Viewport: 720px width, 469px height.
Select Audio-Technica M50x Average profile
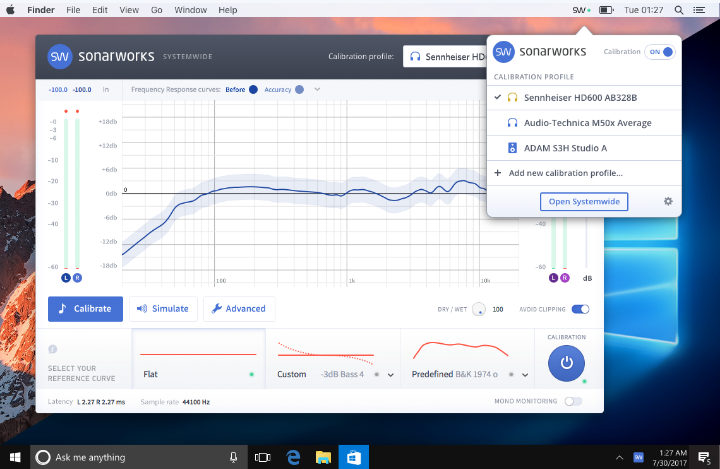[584, 123]
